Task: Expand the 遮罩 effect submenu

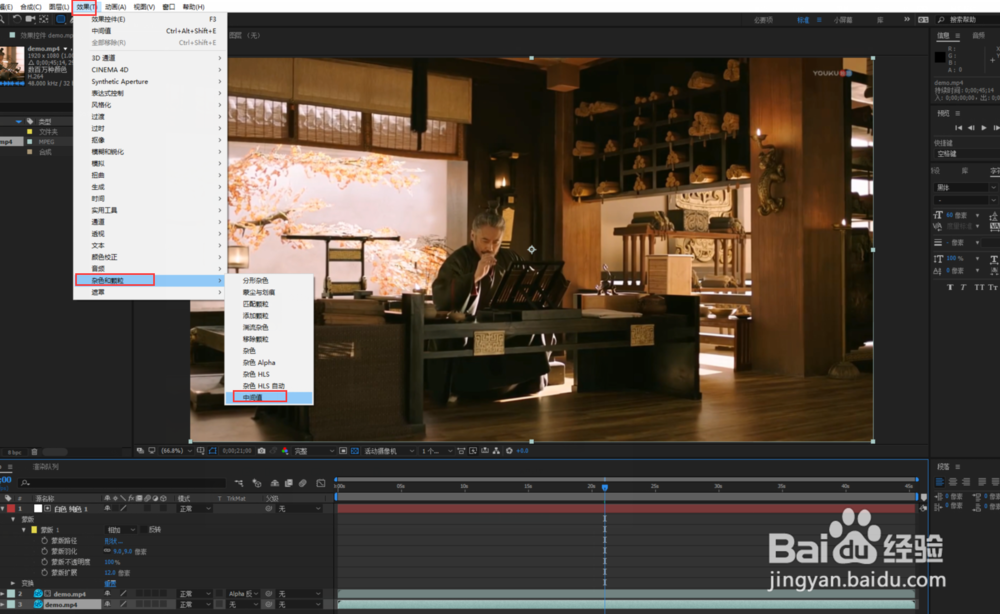Action: 150,292
